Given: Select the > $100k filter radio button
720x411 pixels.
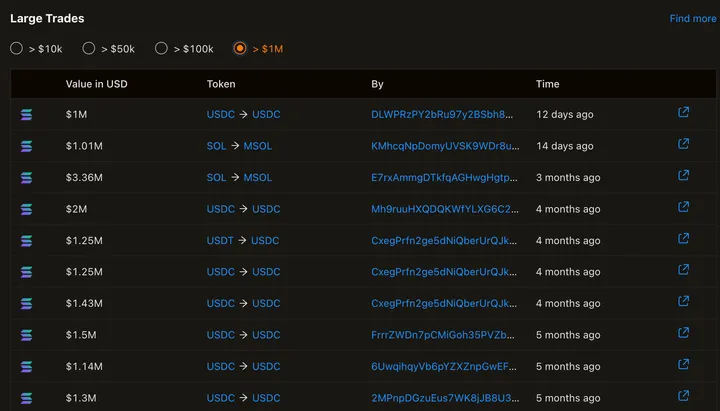Looking at the screenshot, I should pos(162,48).
